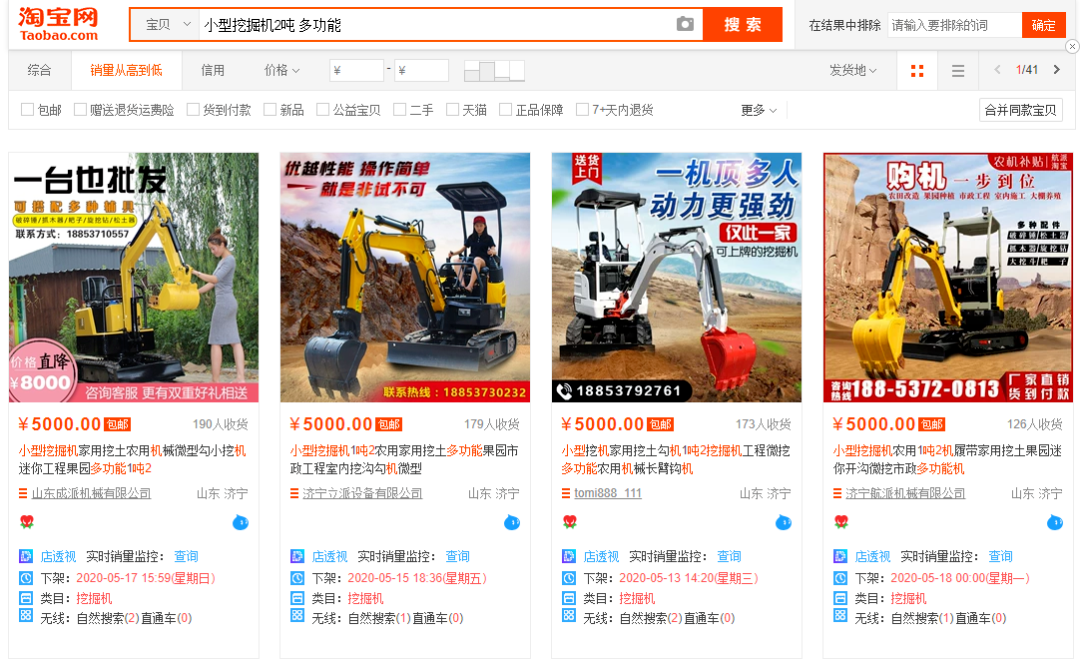Image resolution: width=1080 pixels, height=661 pixels.
Task: Go to next results page arrow
Action: 1058,70
